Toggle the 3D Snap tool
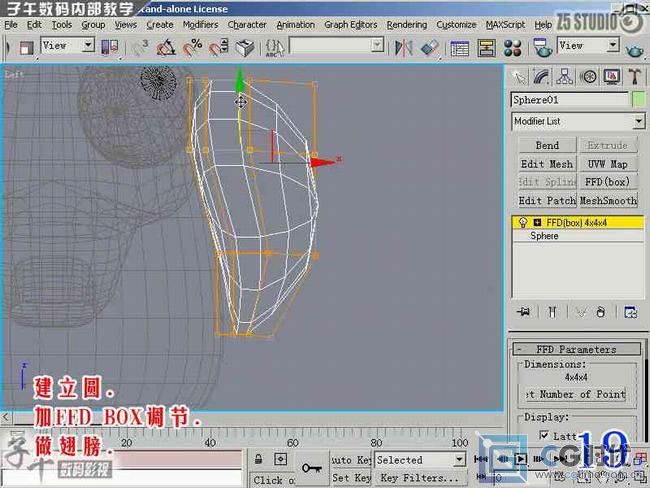 140,47
